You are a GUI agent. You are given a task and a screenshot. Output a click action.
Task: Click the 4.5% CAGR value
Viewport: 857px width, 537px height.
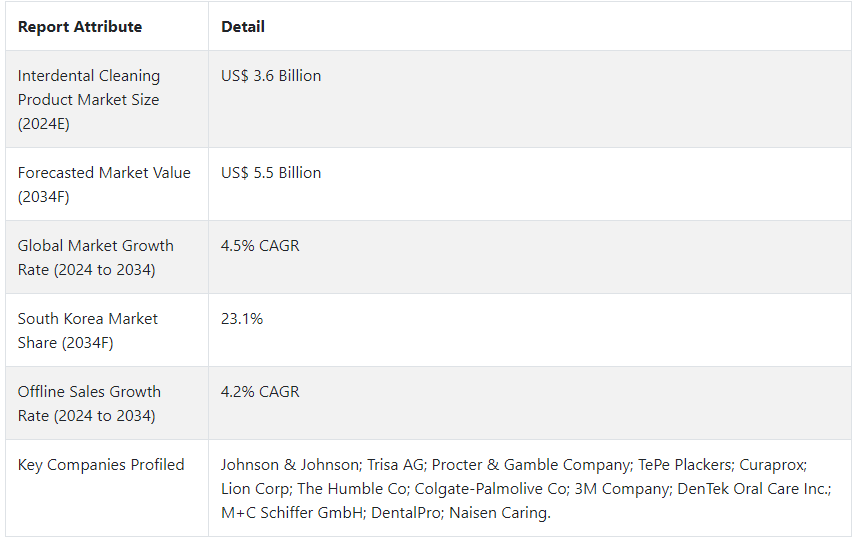tap(260, 246)
